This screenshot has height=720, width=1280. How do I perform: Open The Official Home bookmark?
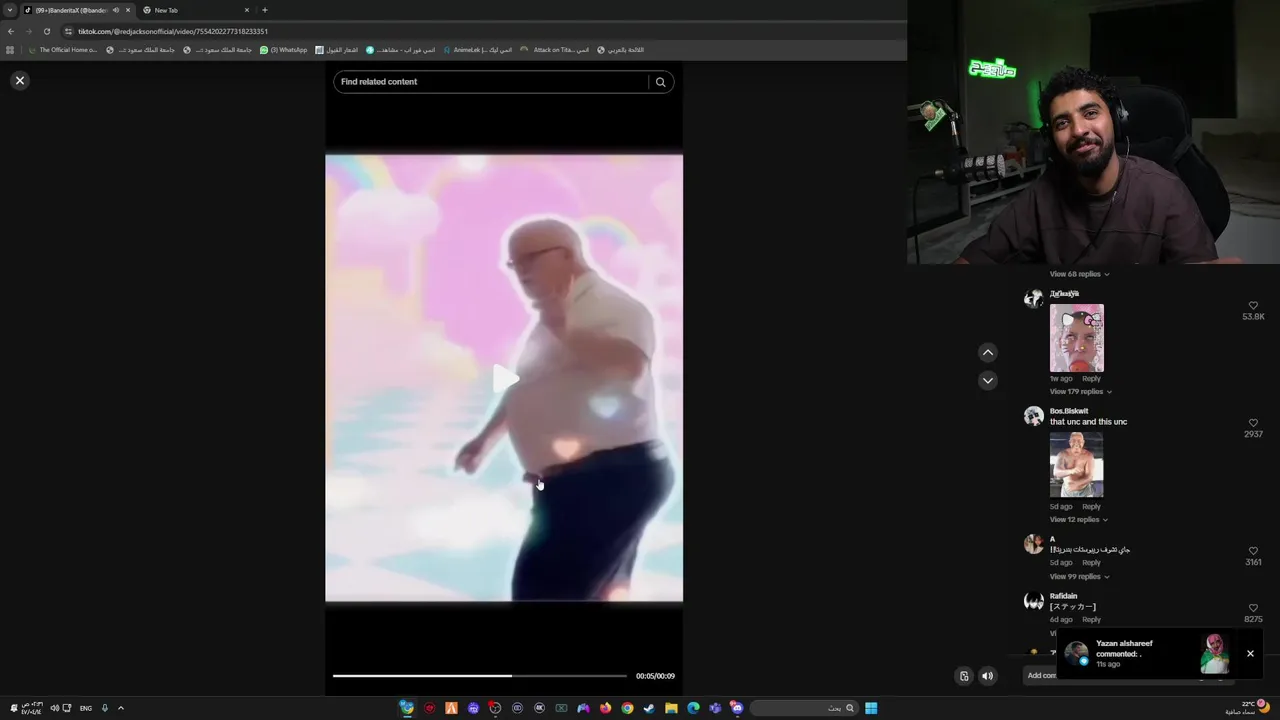coord(63,50)
